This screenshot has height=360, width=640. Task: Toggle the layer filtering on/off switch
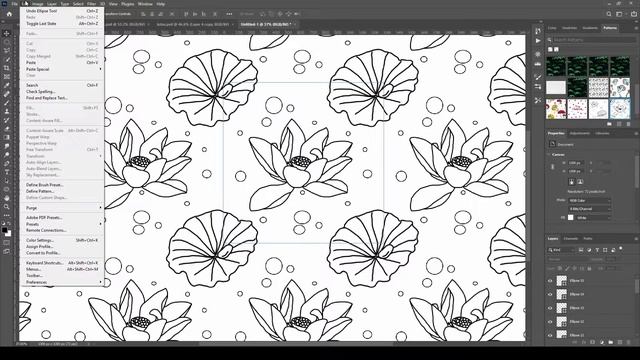(621, 248)
